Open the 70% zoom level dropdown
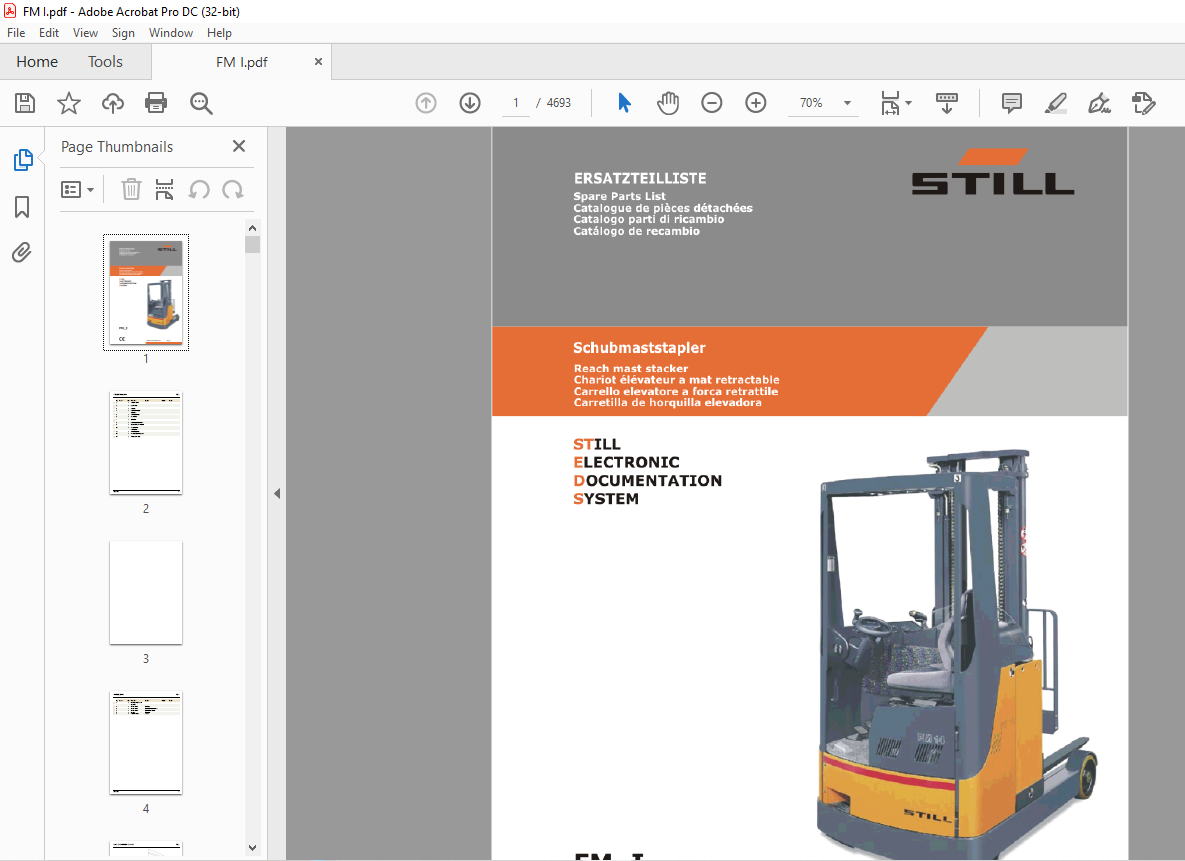1185x861 pixels. [847, 103]
